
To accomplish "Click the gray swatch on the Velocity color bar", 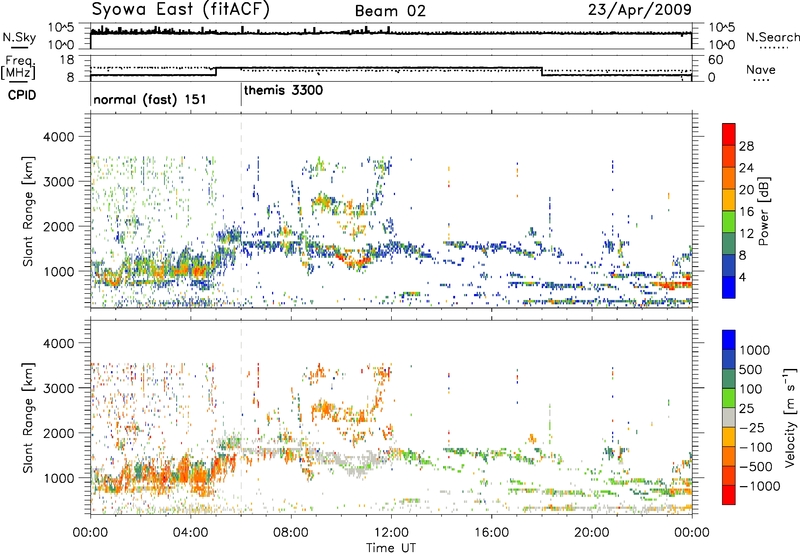I will point(729,418).
